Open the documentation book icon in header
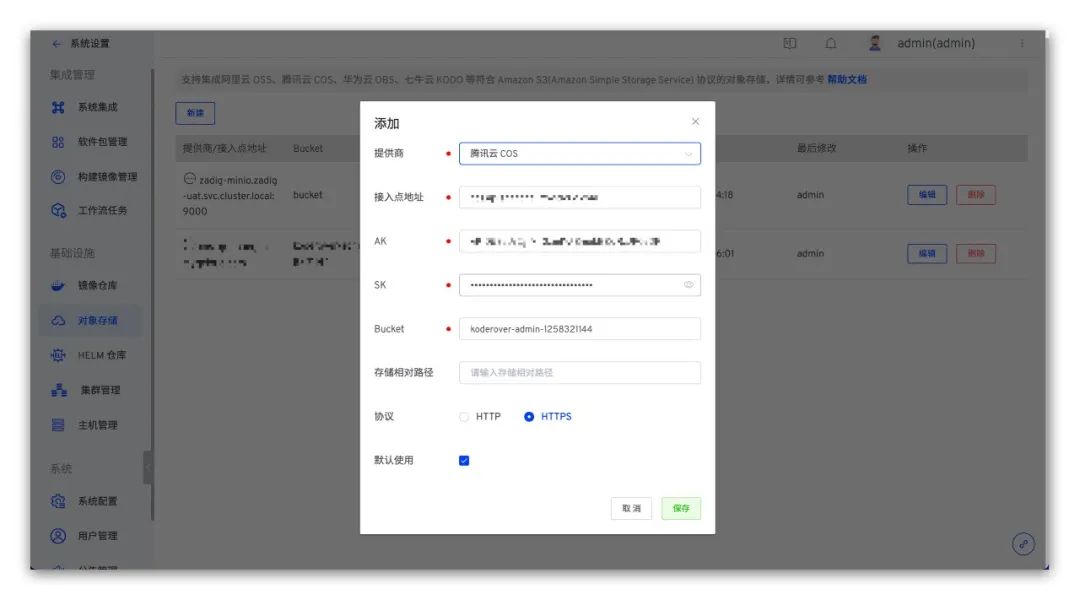The image size is (1080, 600). pyautogui.click(x=789, y=43)
